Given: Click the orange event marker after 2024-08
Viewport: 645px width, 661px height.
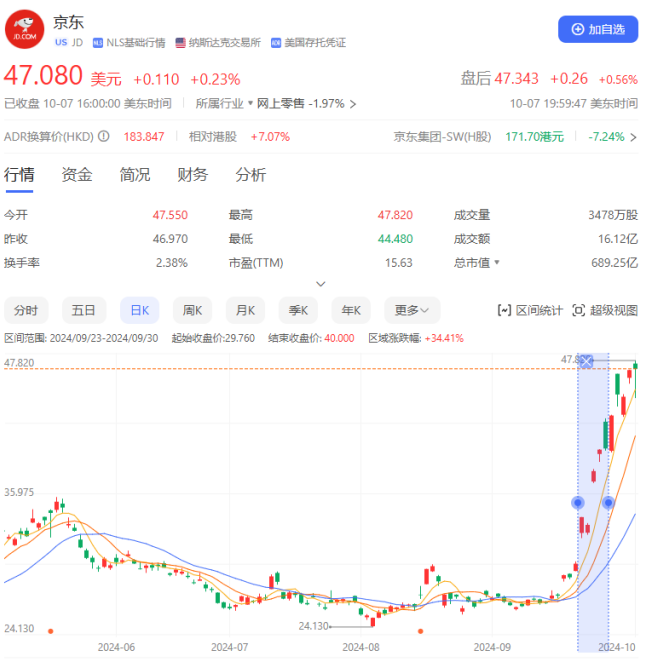Looking at the screenshot, I should (420, 631).
